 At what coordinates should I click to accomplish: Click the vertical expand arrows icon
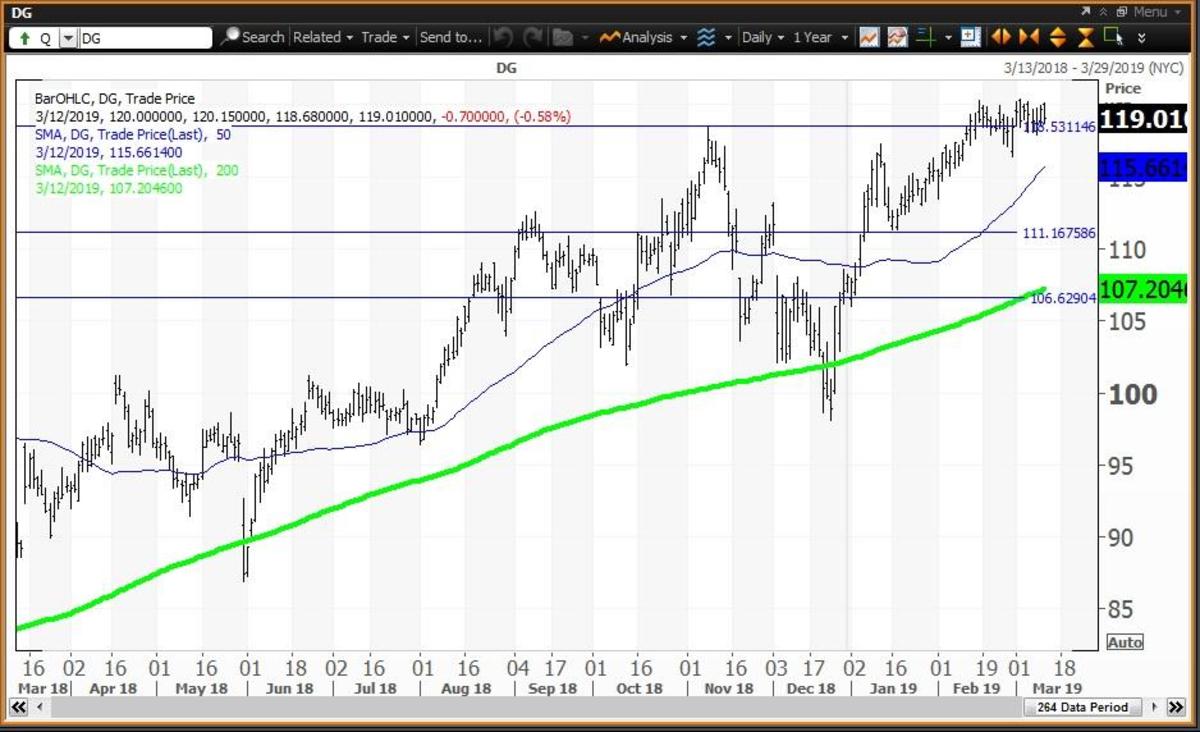(1056, 37)
